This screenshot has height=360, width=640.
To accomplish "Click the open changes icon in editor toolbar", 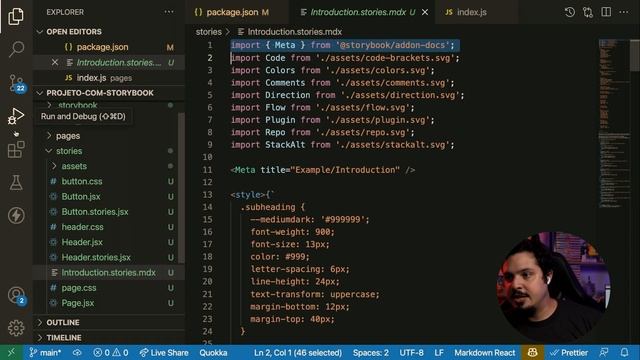I will point(588,12).
